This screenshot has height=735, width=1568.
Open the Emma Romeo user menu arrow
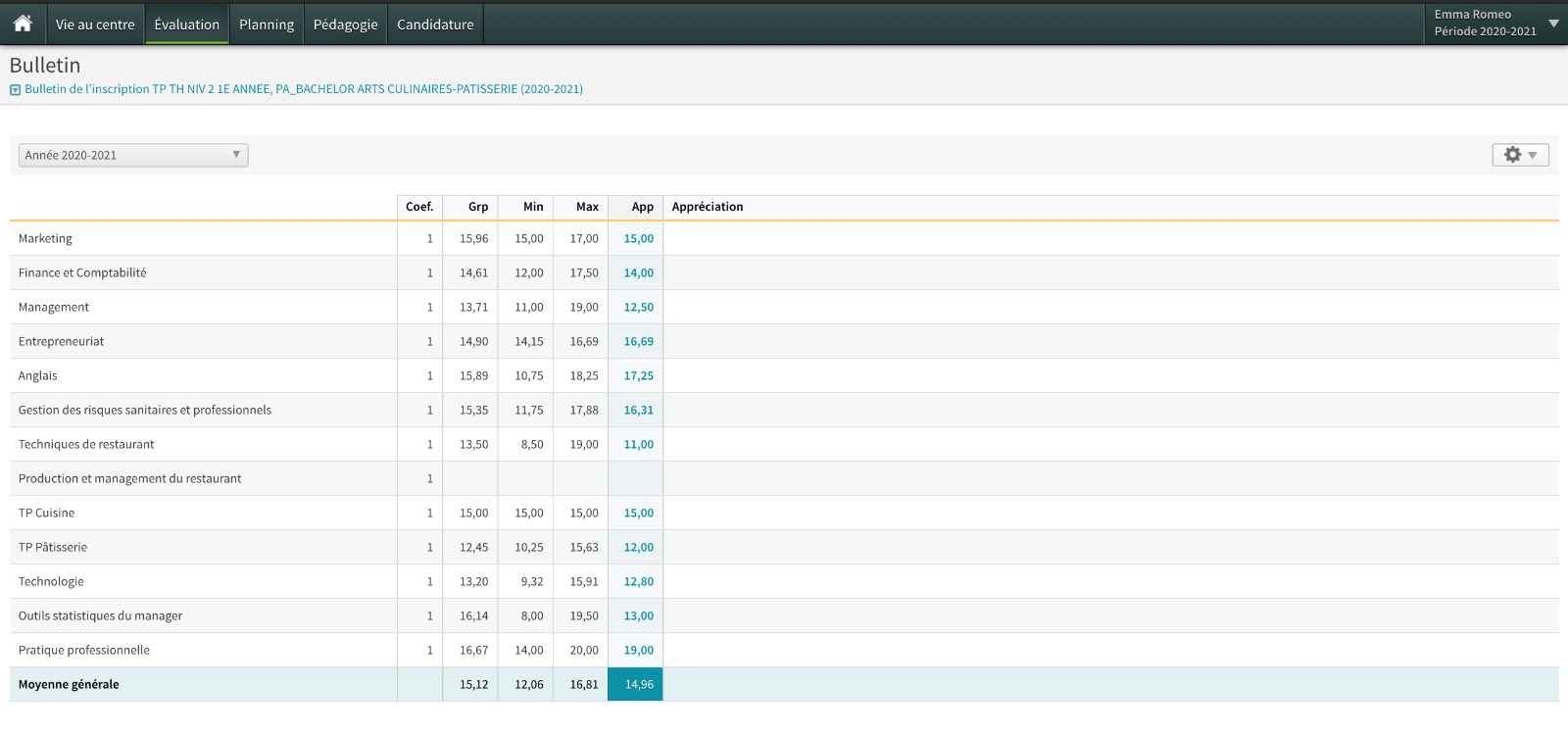pos(1553,24)
